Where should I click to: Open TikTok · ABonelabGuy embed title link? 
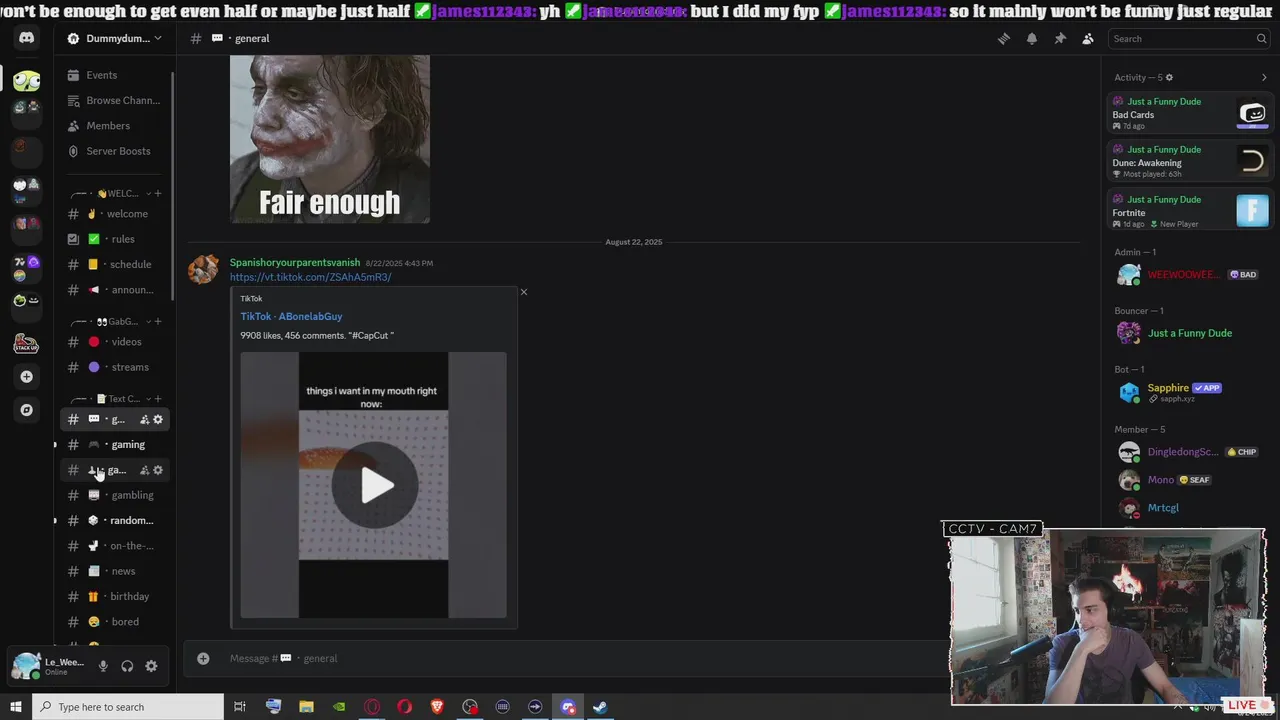click(x=291, y=316)
